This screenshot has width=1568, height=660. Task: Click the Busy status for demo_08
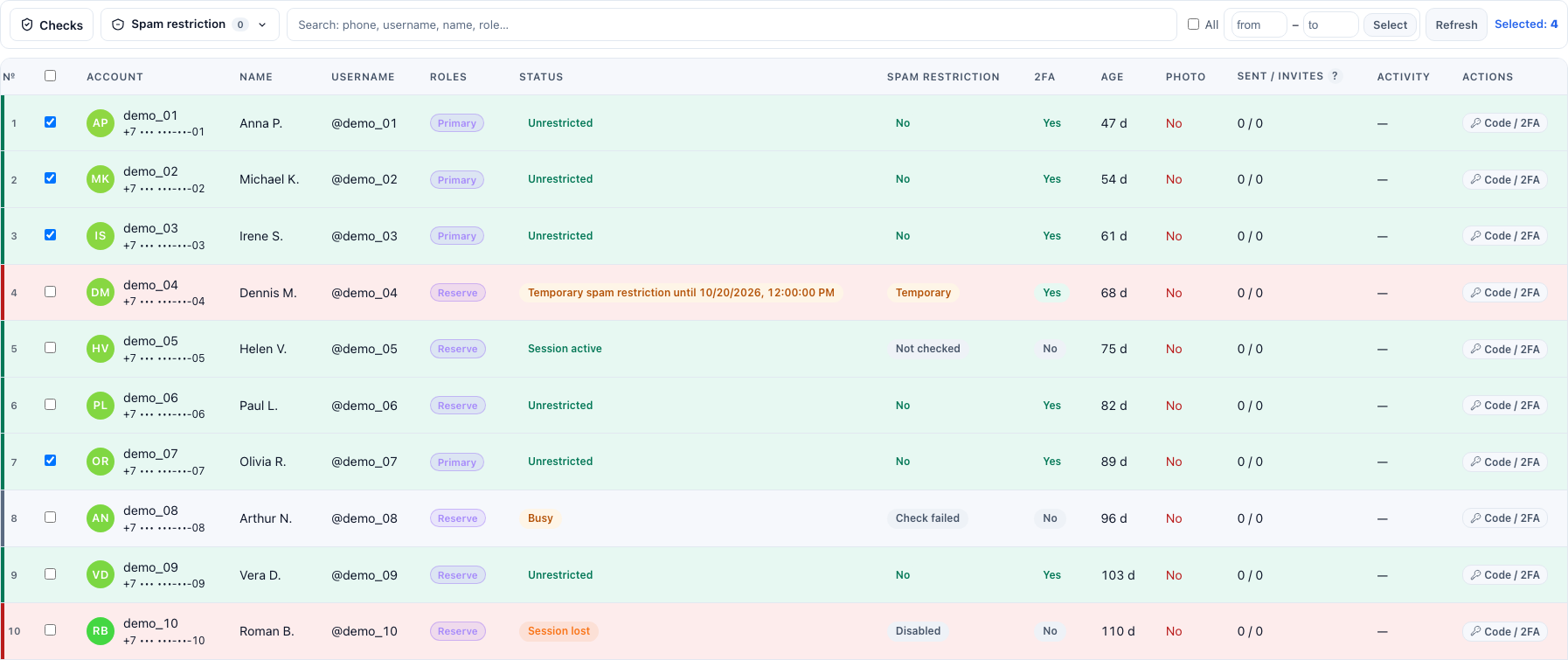540,518
